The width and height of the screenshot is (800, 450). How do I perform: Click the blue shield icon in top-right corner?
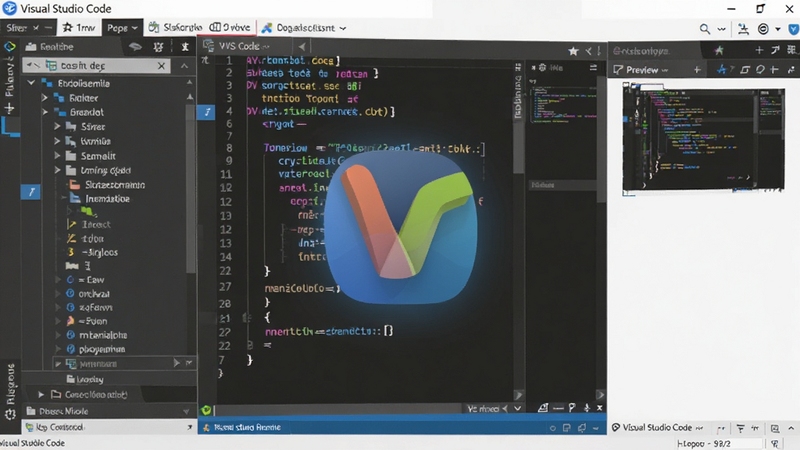coord(793,29)
